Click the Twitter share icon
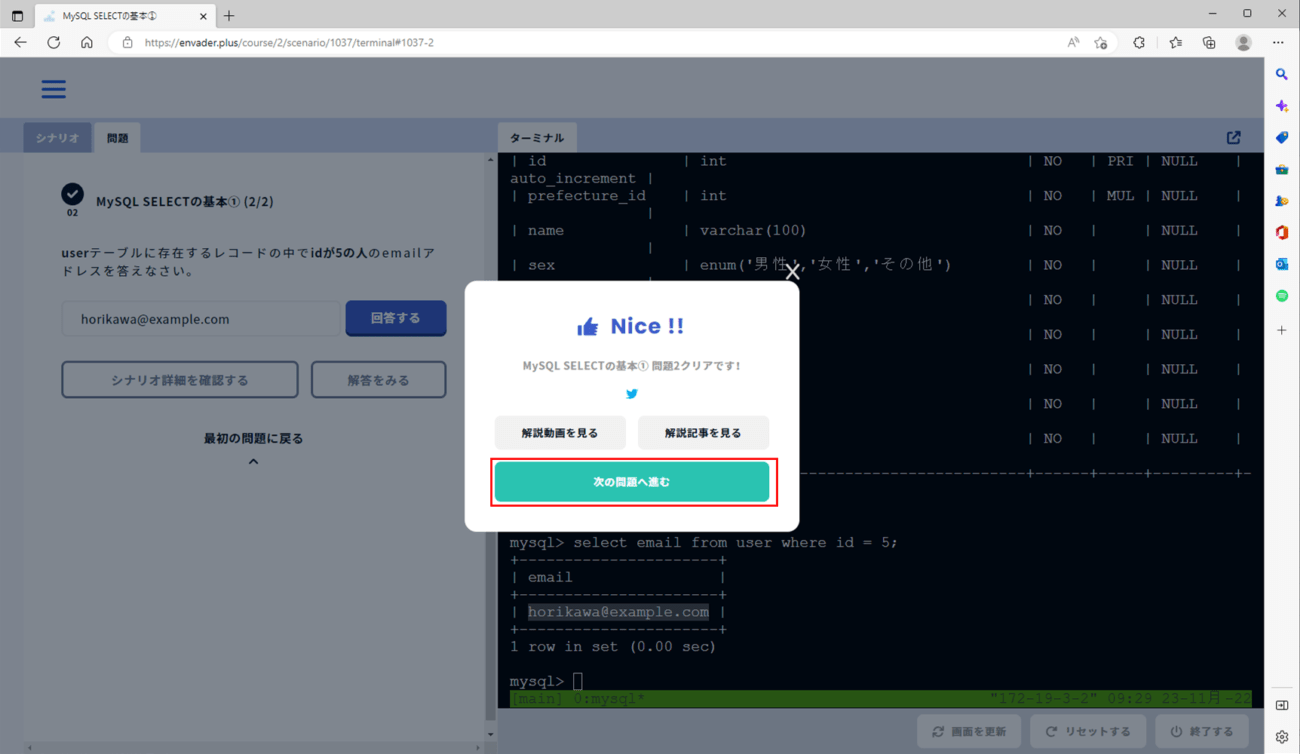 tap(631, 394)
